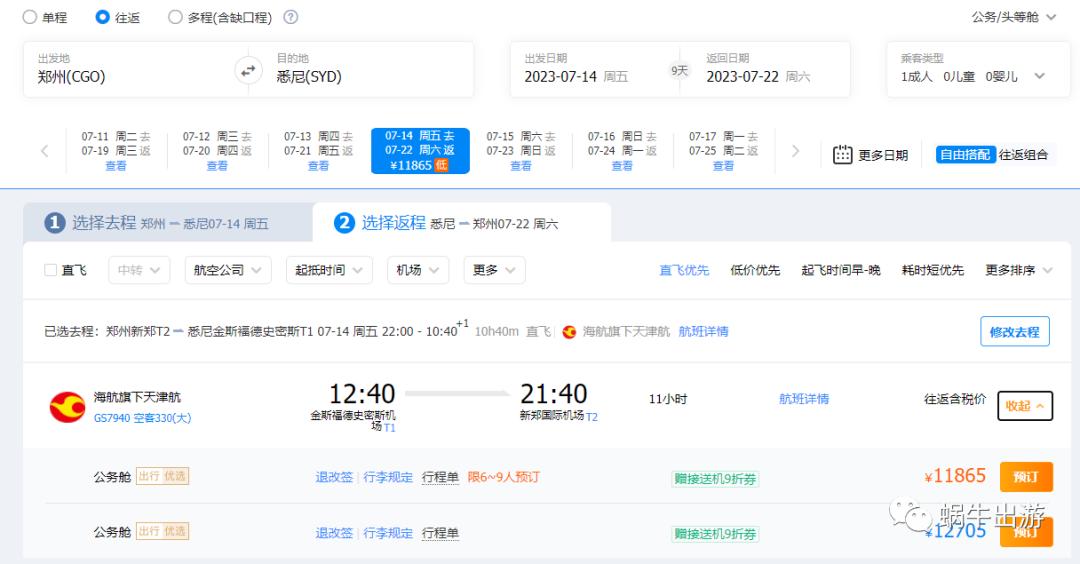1080x564 pixels.
Task: Open the 起抵时间 time filter dropdown
Action: click(x=329, y=270)
